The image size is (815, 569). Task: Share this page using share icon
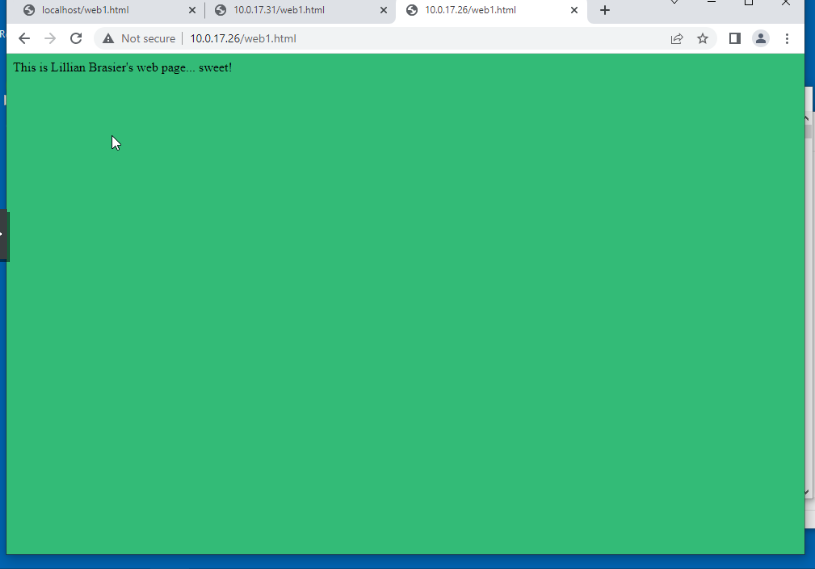pyautogui.click(x=677, y=39)
